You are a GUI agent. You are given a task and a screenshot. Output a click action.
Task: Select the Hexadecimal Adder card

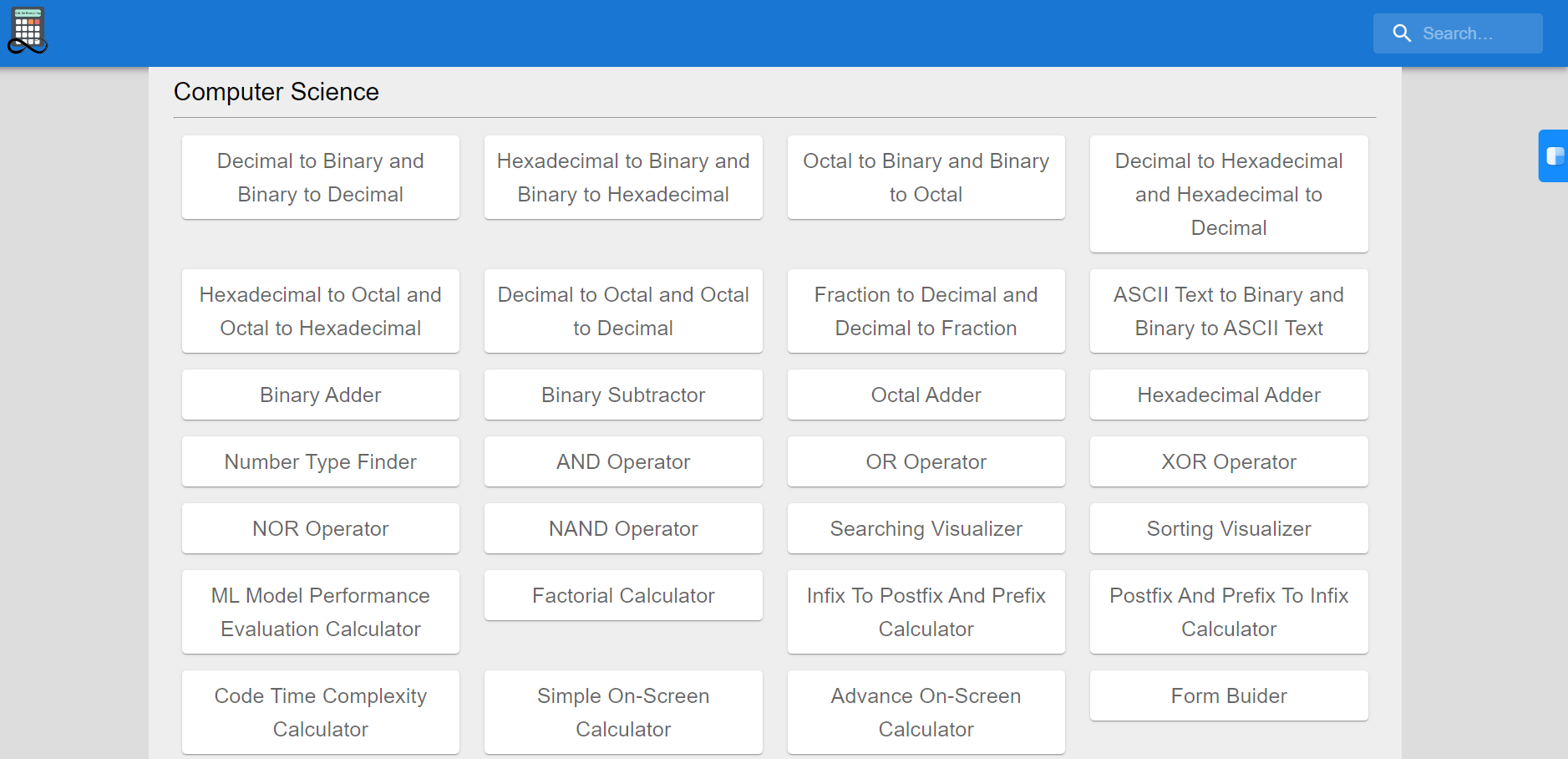pos(1229,395)
